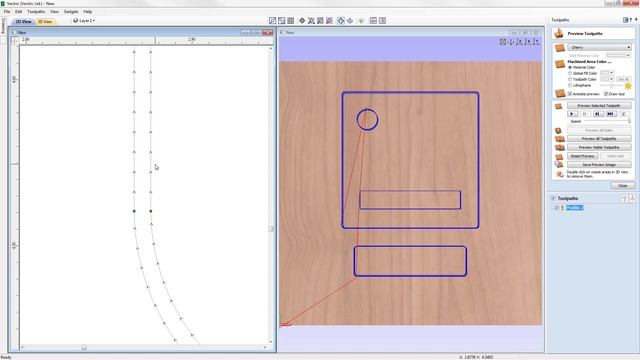Open the Help menu
Image resolution: width=640 pixels, height=360 pixels.
click(88, 11)
